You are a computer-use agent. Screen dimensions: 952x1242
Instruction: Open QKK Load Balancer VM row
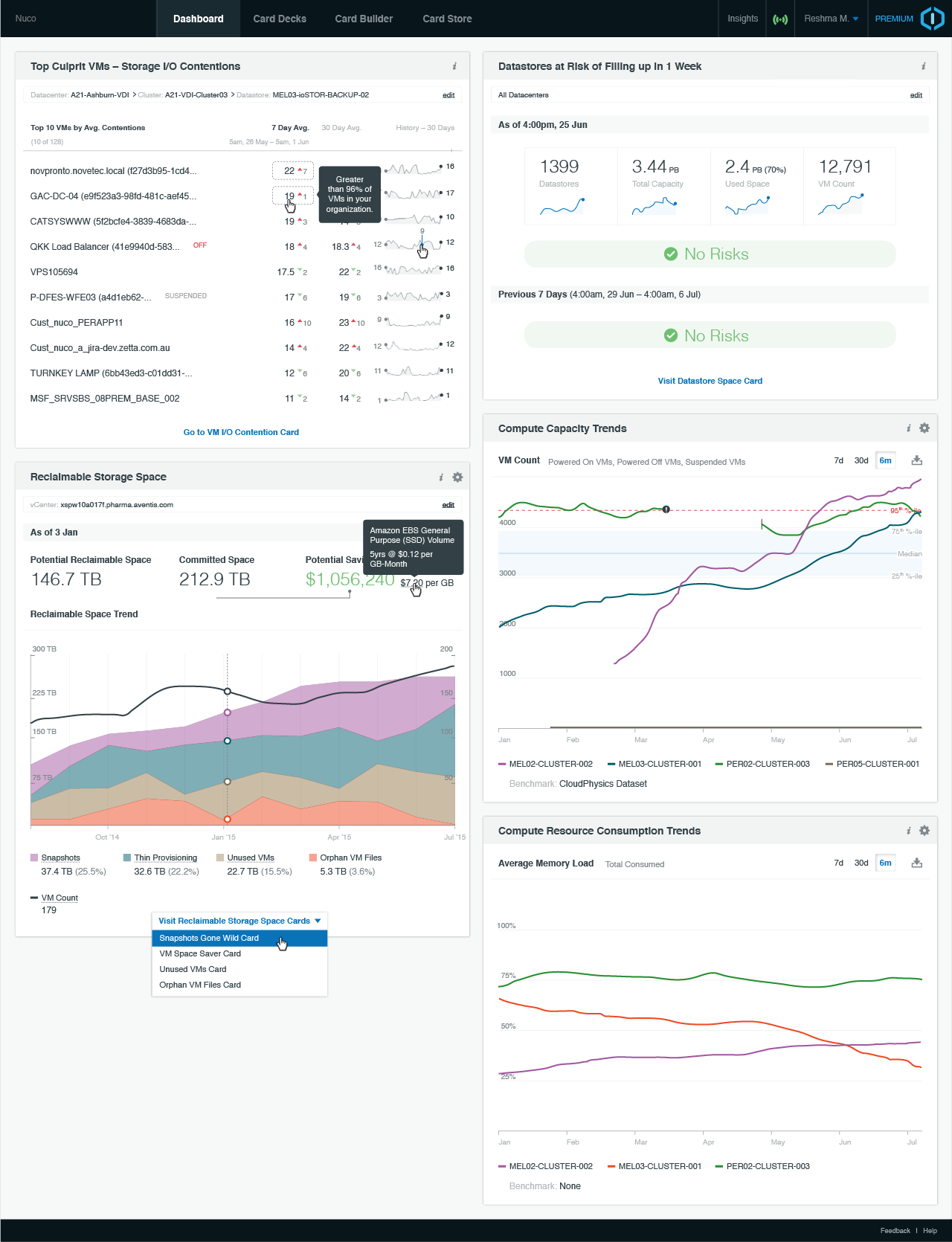pyautogui.click(x=242, y=247)
